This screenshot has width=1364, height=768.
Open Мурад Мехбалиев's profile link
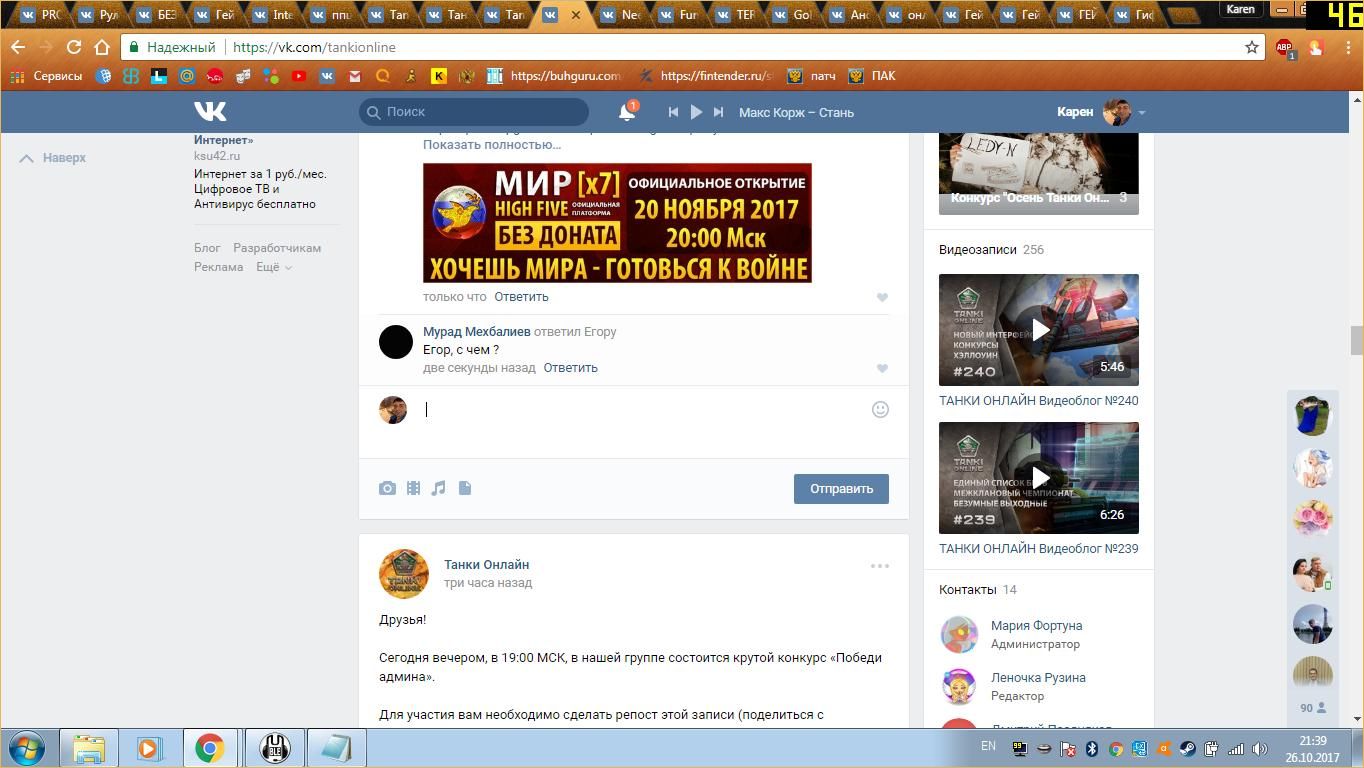(x=476, y=332)
